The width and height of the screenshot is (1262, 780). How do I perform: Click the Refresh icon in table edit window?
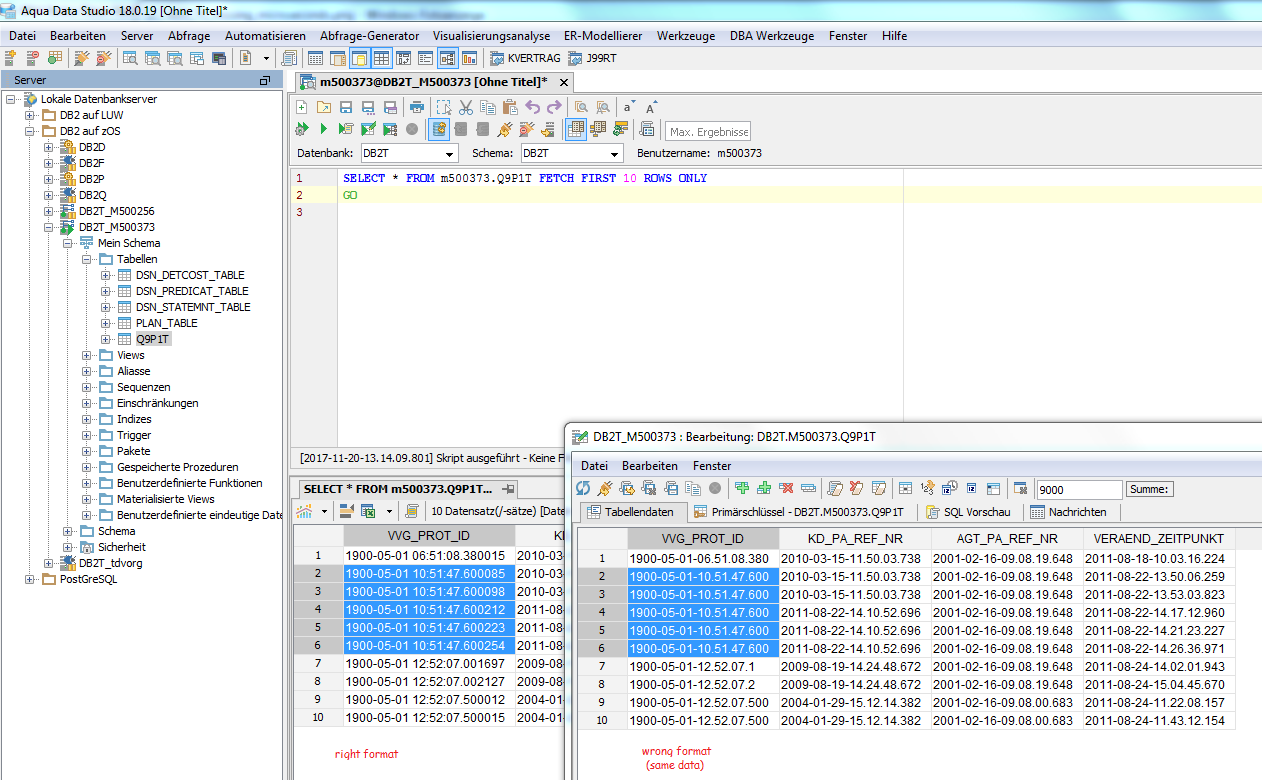[583, 488]
